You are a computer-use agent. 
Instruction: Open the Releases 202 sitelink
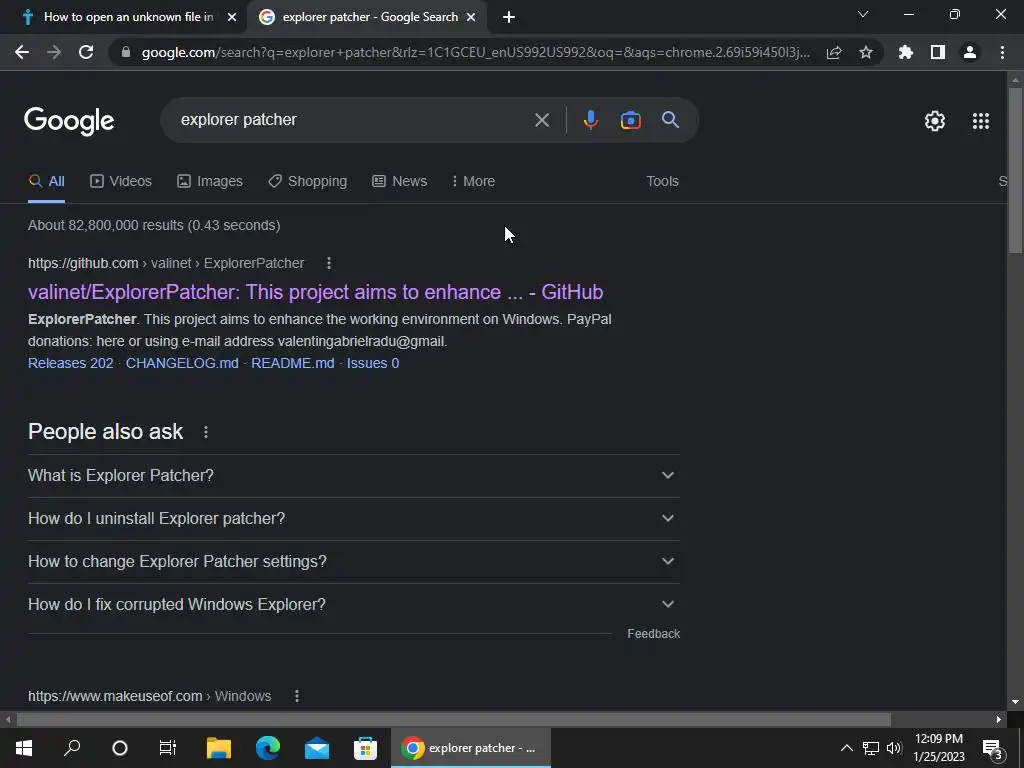tap(71, 363)
